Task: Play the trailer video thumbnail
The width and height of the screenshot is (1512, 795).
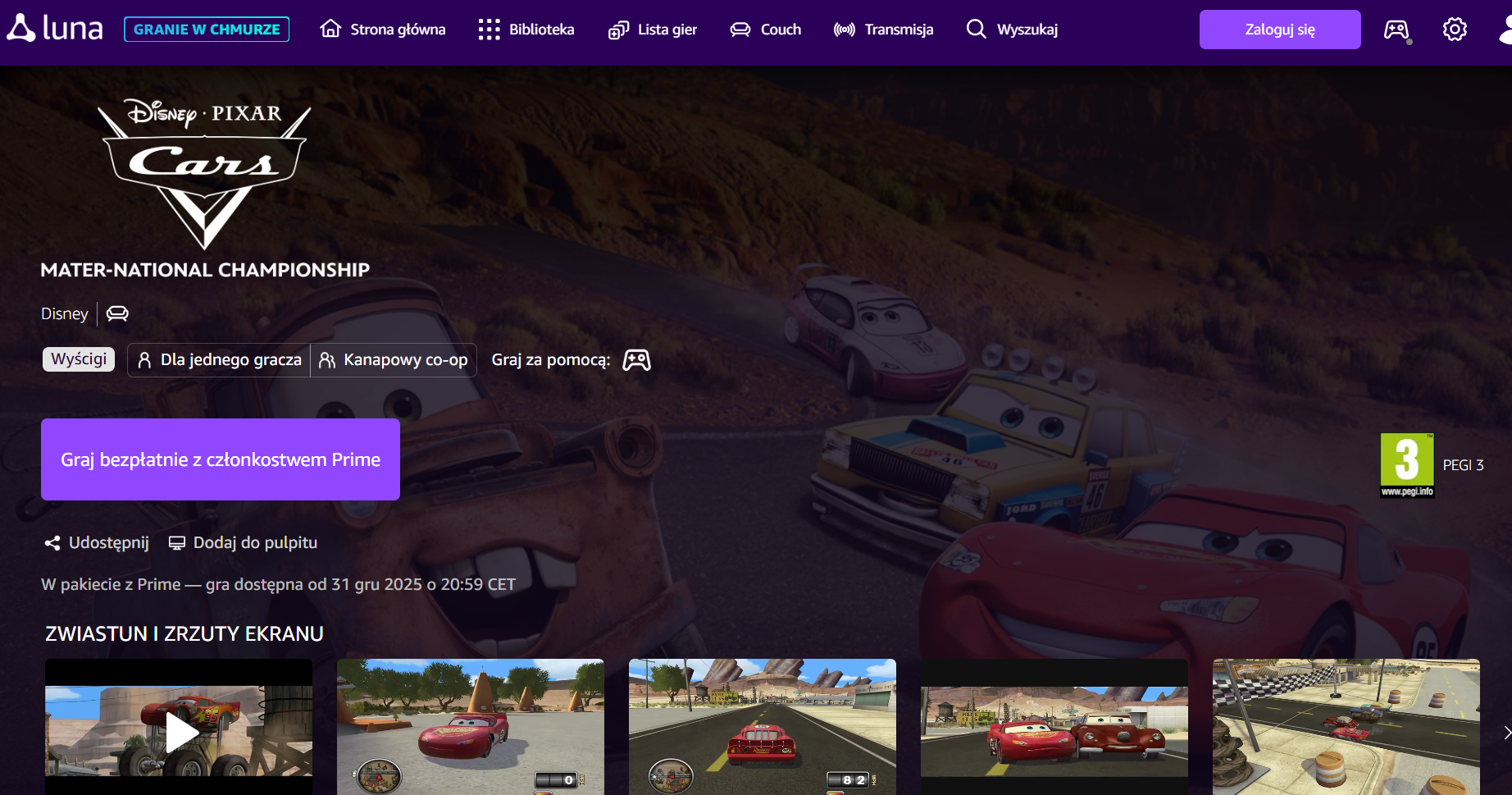Action: click(x=179, y=731)
